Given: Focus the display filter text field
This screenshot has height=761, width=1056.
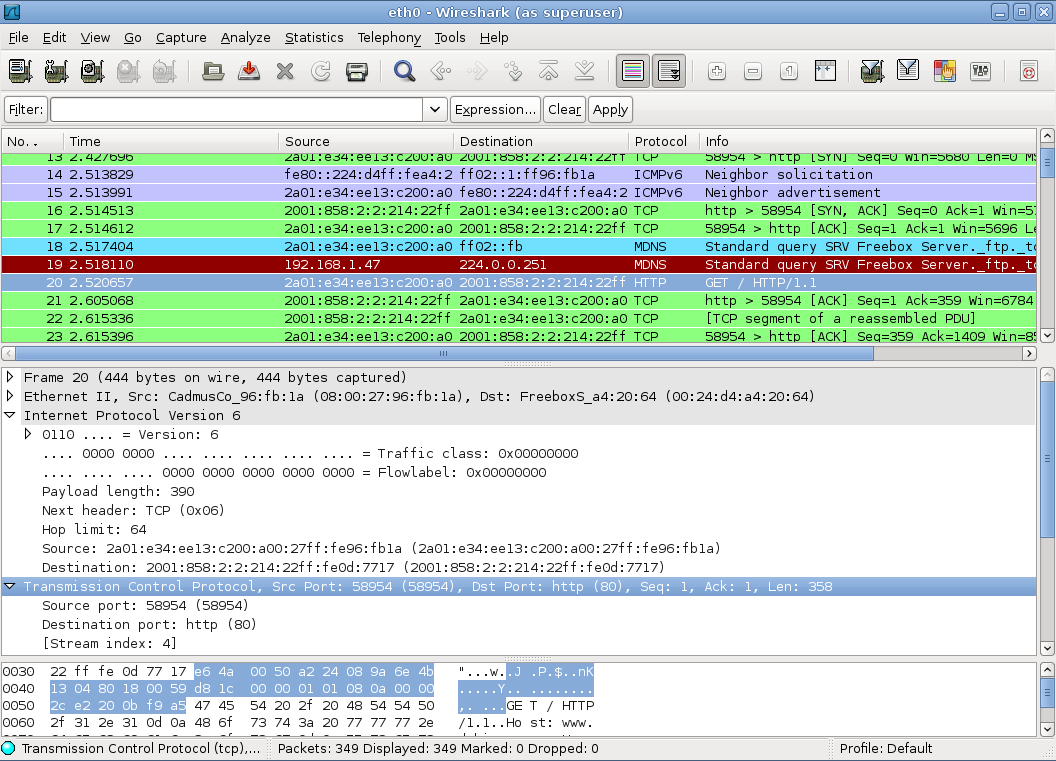Looking at the screenshot, I should click(x=237, y=109).
